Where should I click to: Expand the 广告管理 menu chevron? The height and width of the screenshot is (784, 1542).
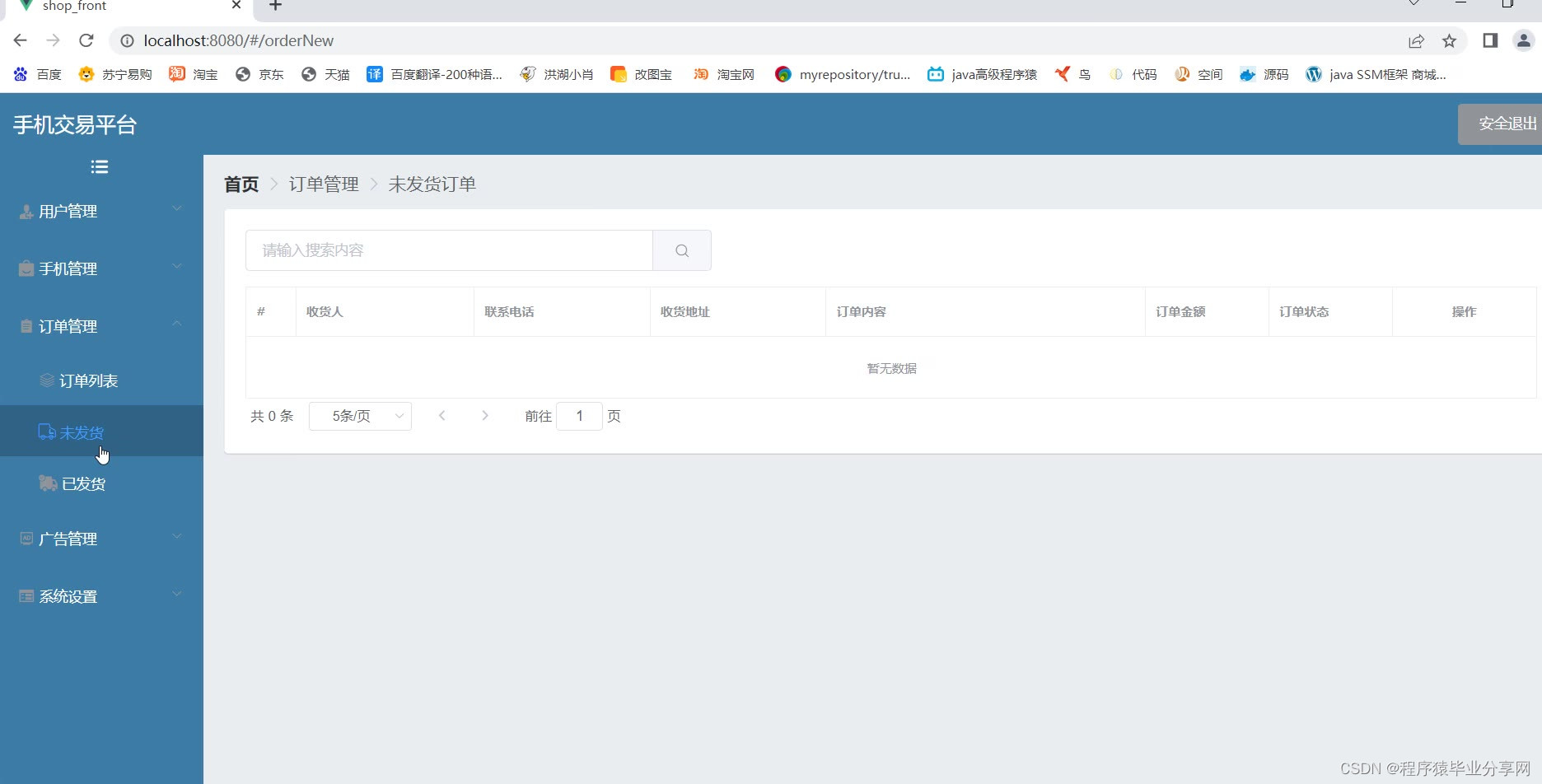177,536
